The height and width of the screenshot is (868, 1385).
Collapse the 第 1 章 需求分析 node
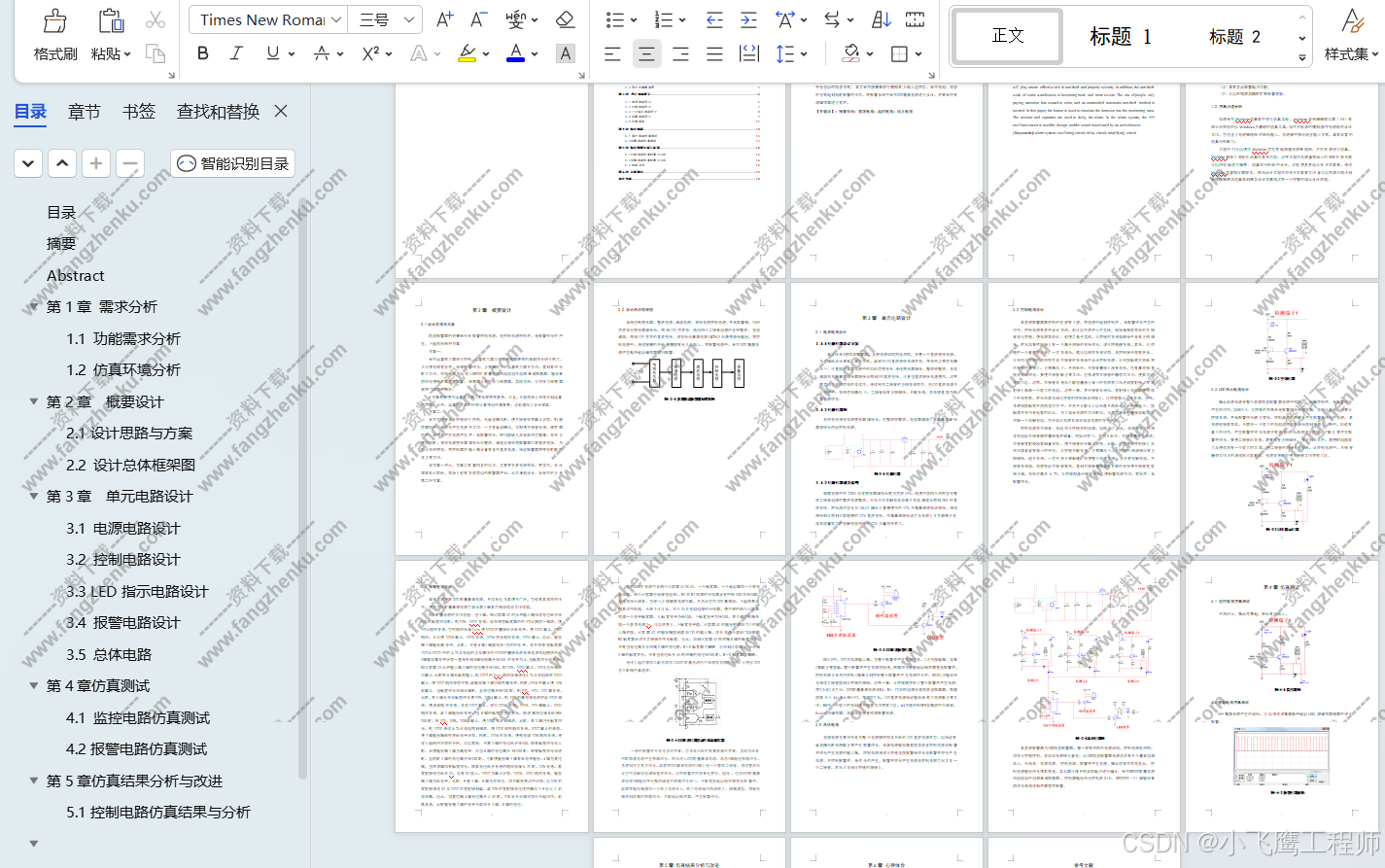(x=34, y=306)
